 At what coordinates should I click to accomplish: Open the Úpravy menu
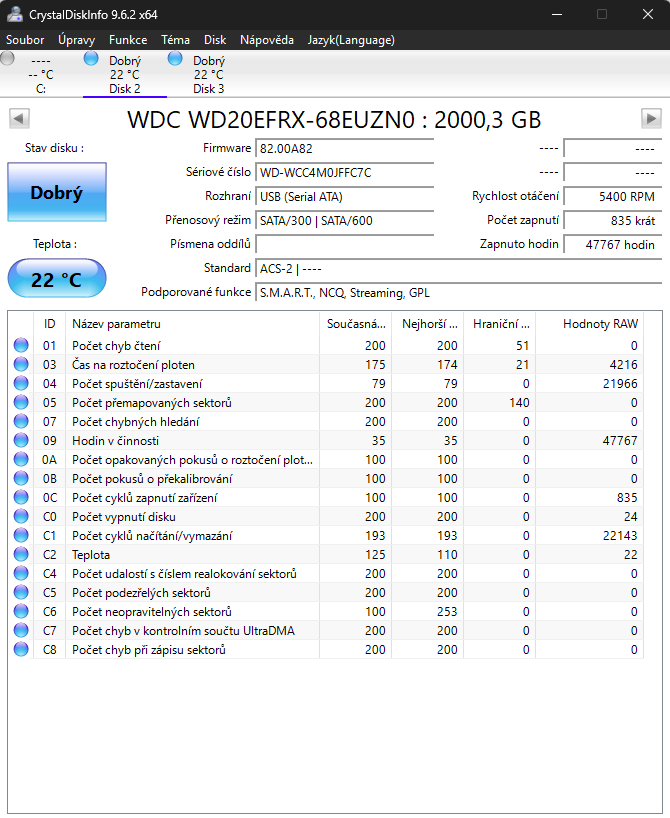(x=76, y=40)
